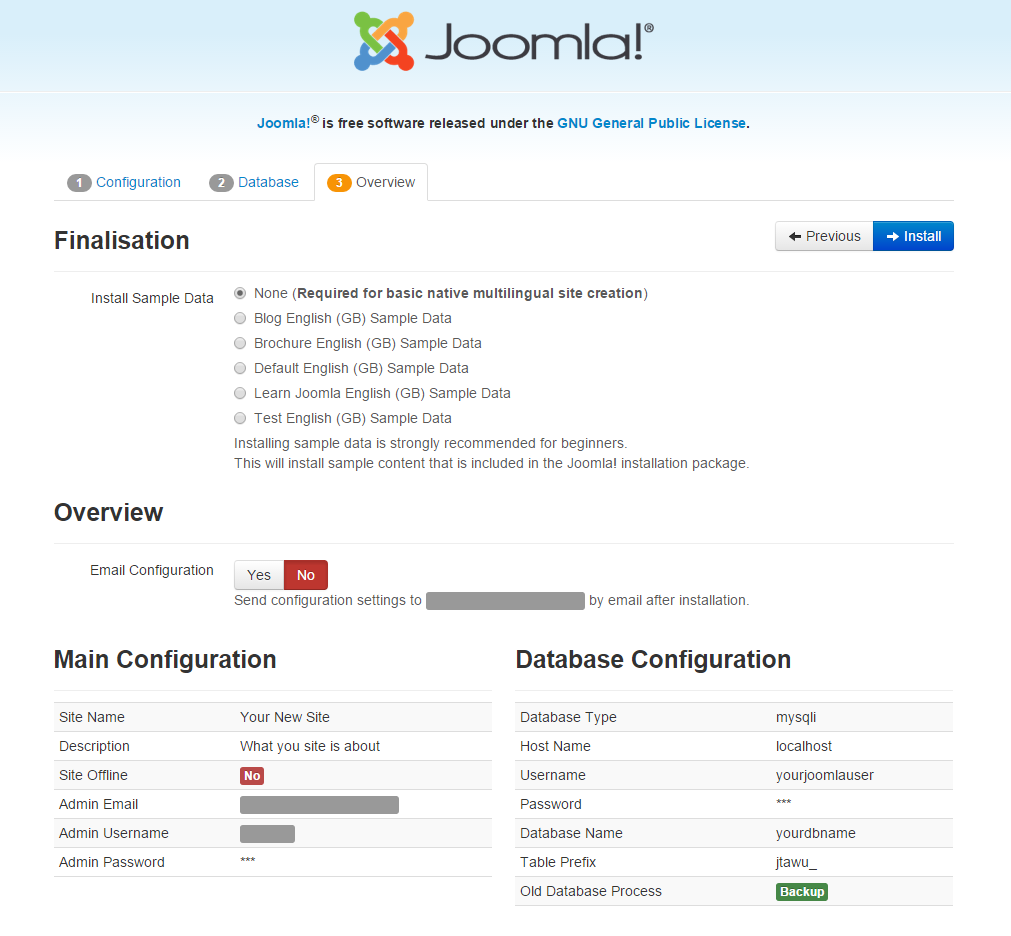1011x936 pixels.
Task: Click the "Your New Site" value
Action: coord(285,717)
